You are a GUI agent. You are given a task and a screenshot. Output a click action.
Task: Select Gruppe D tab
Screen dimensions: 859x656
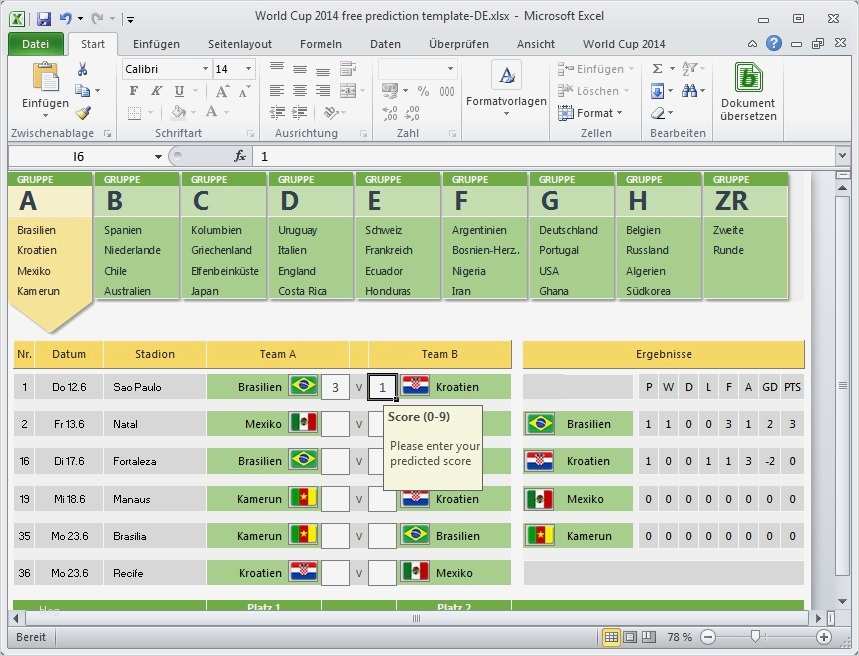(311, 236)
